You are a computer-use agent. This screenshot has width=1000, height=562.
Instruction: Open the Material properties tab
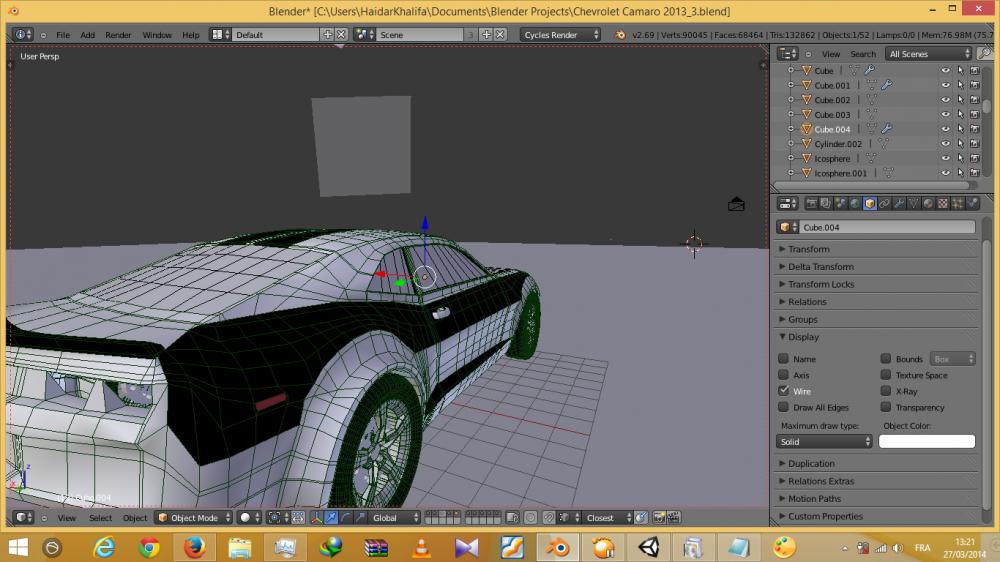click(x=929, y=203)
